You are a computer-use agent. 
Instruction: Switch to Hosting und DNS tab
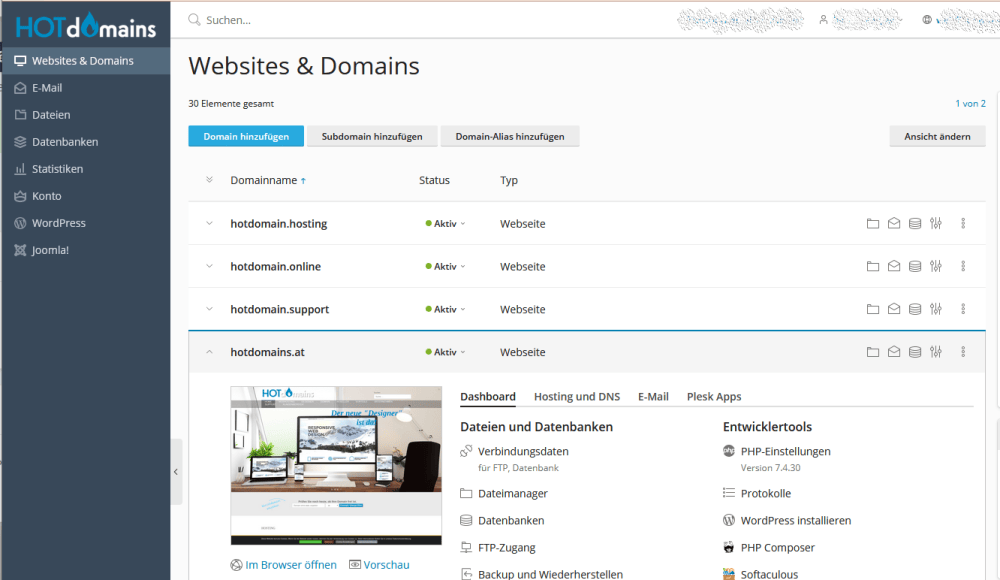click(576, 397)
